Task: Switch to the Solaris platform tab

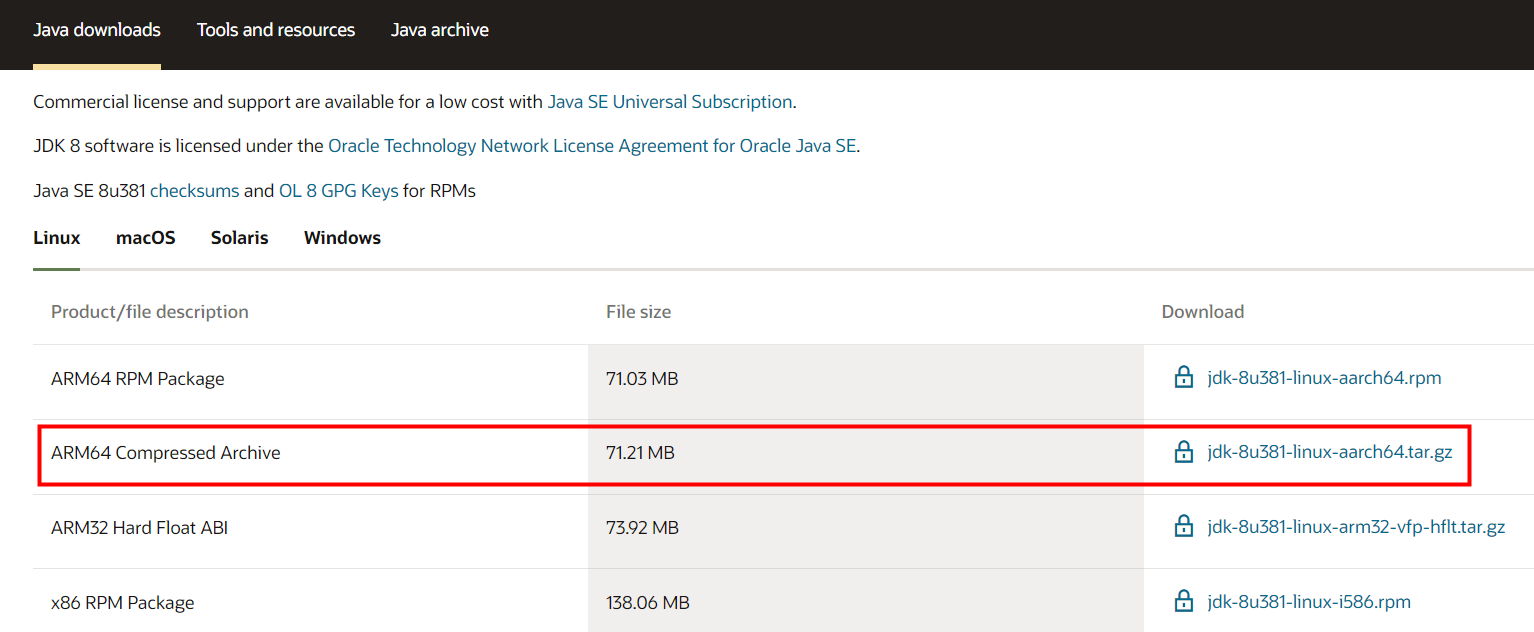Action: click(x=240, y=238)
